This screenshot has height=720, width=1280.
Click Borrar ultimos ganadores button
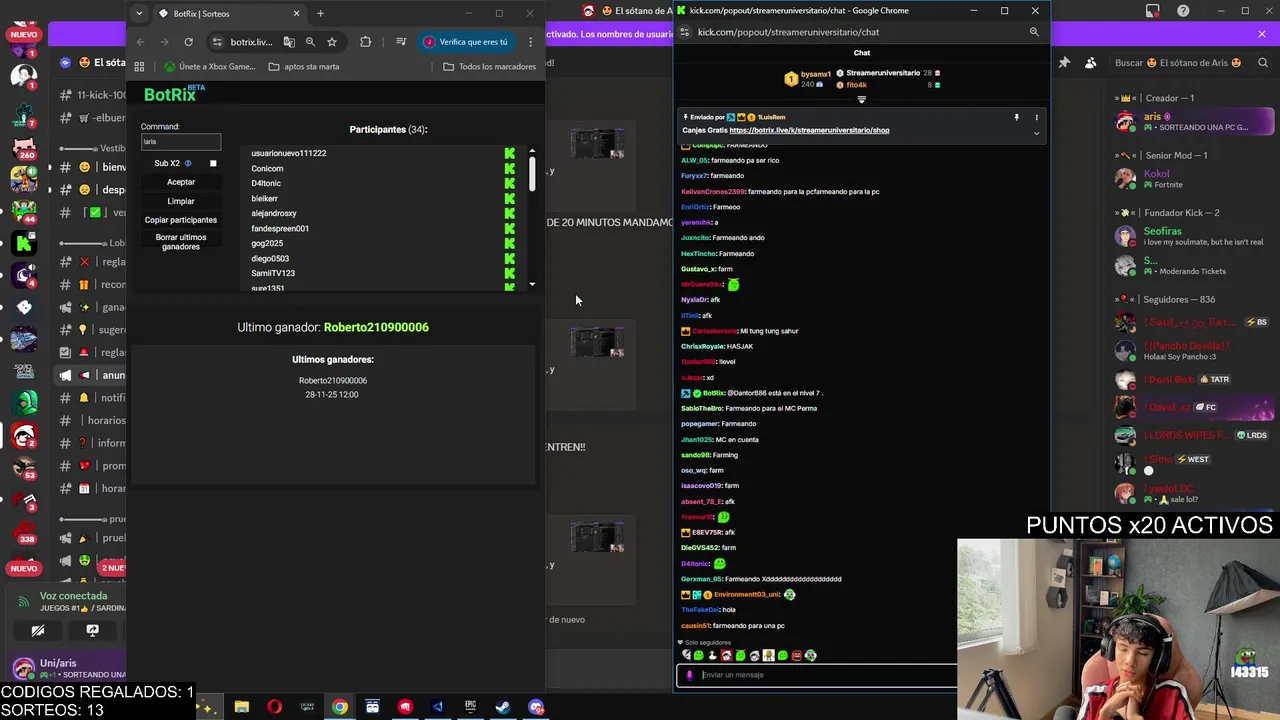[181, 242]
